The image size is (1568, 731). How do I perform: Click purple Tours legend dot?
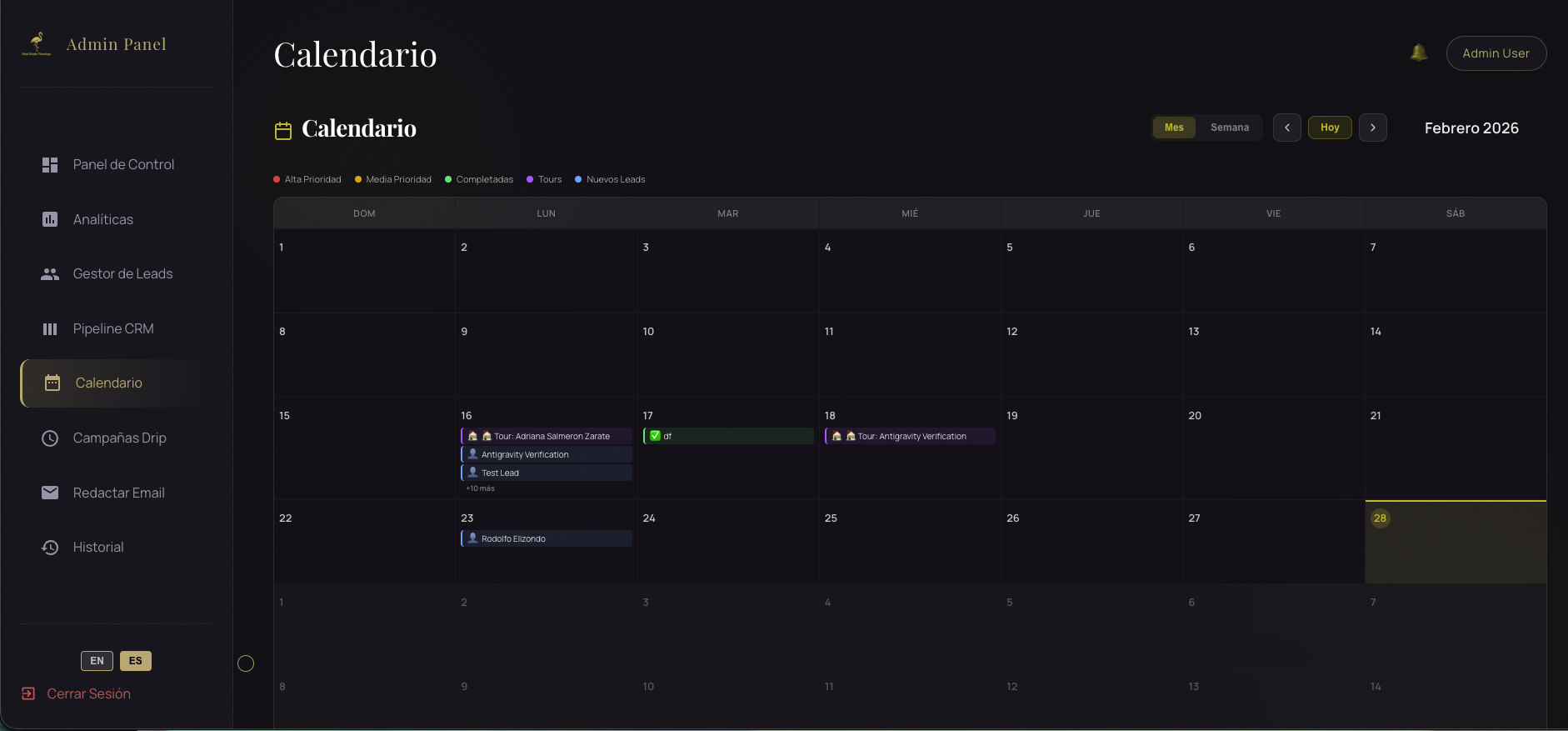point(530,179)
